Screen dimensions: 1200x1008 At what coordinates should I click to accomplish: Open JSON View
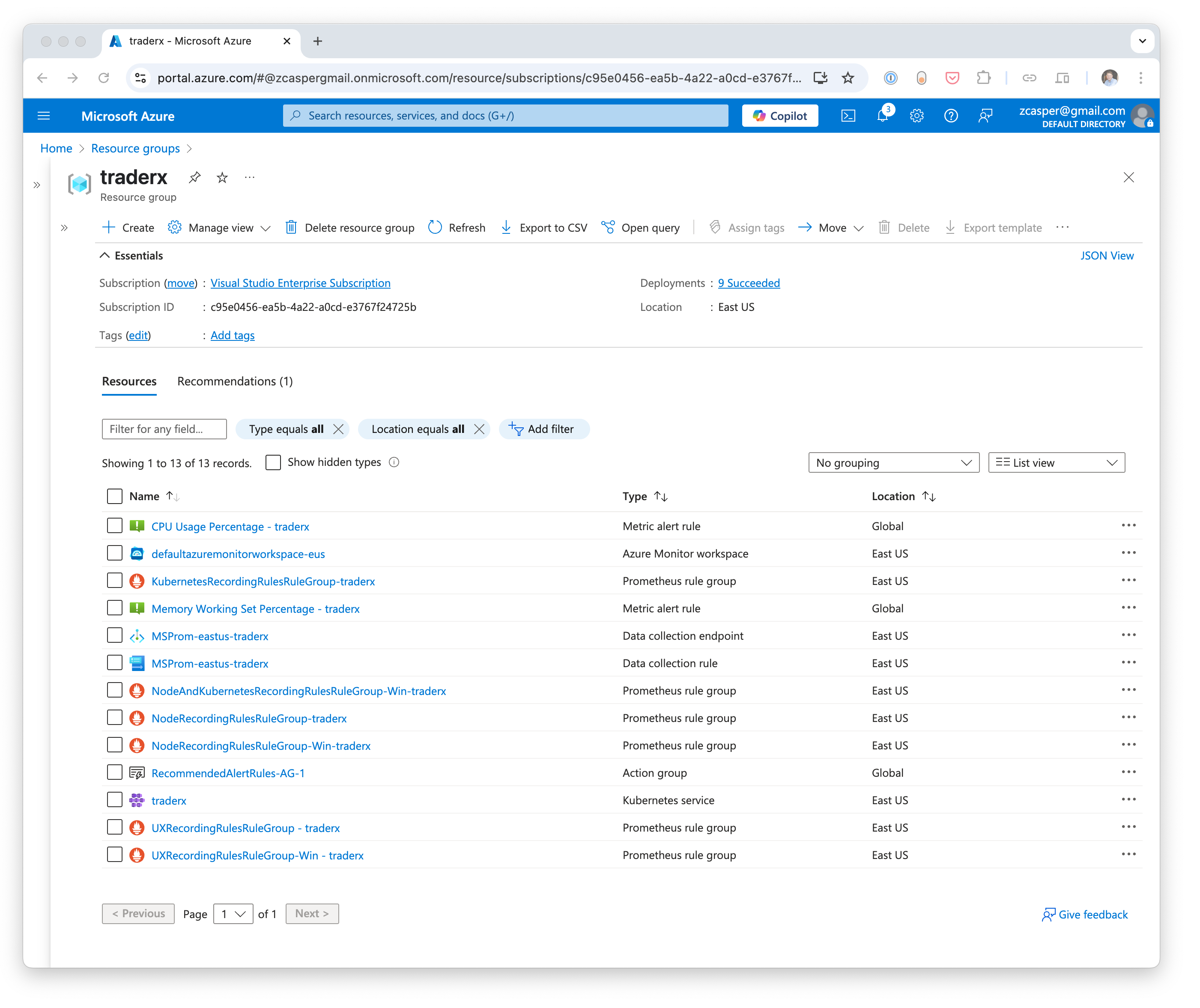point(1107,256)
